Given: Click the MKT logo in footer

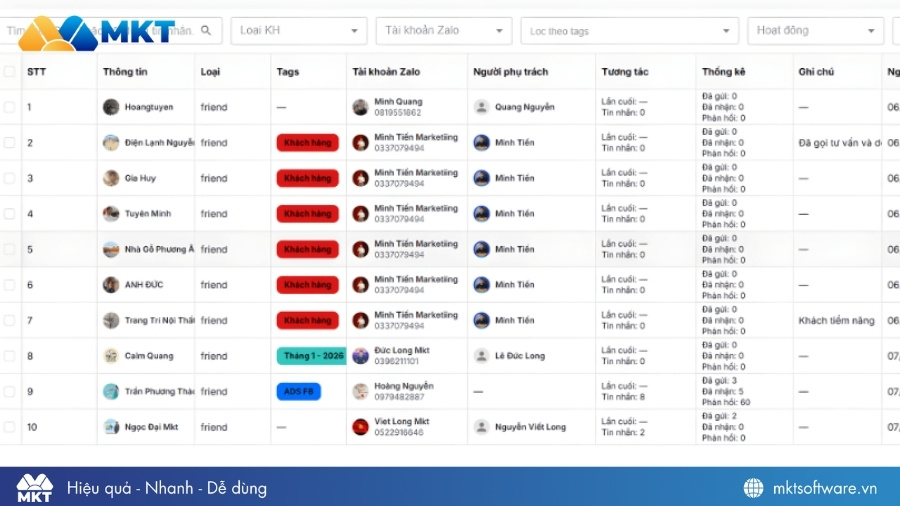Looking at the screenshot, I should click(34, 488).
